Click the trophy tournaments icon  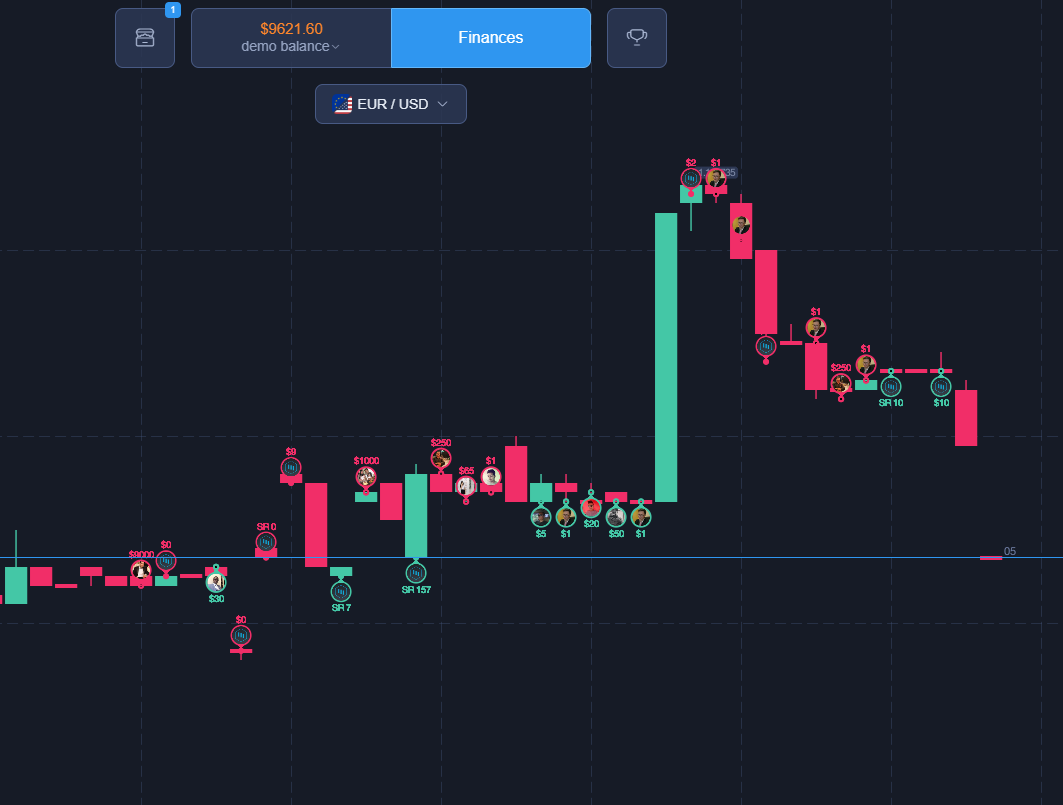coord(636,38)
